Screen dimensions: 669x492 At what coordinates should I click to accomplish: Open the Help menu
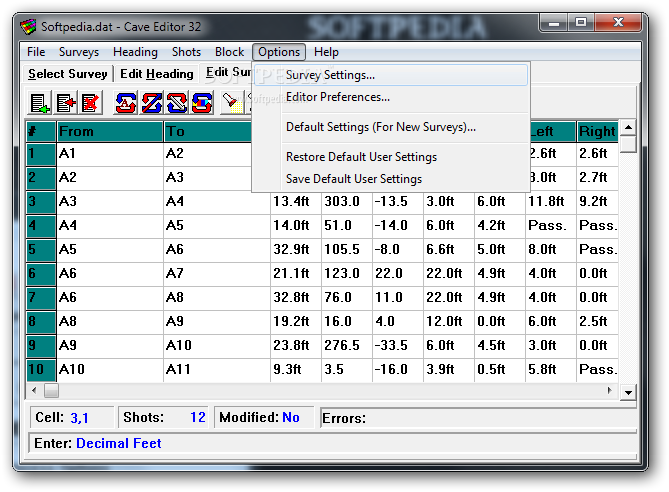pyautogui.click(x=326, y=52)
